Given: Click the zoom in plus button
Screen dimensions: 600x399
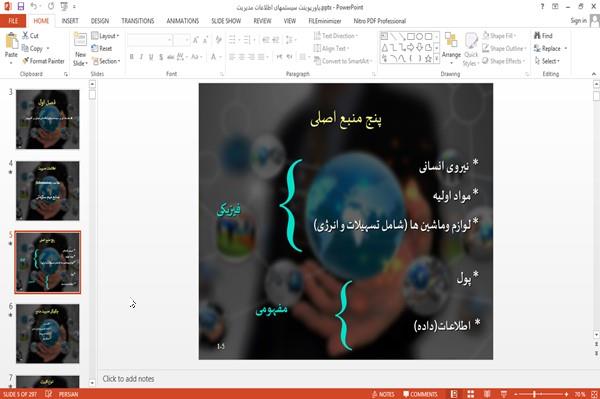Looking at the screenshot, I should pos(566,394).
